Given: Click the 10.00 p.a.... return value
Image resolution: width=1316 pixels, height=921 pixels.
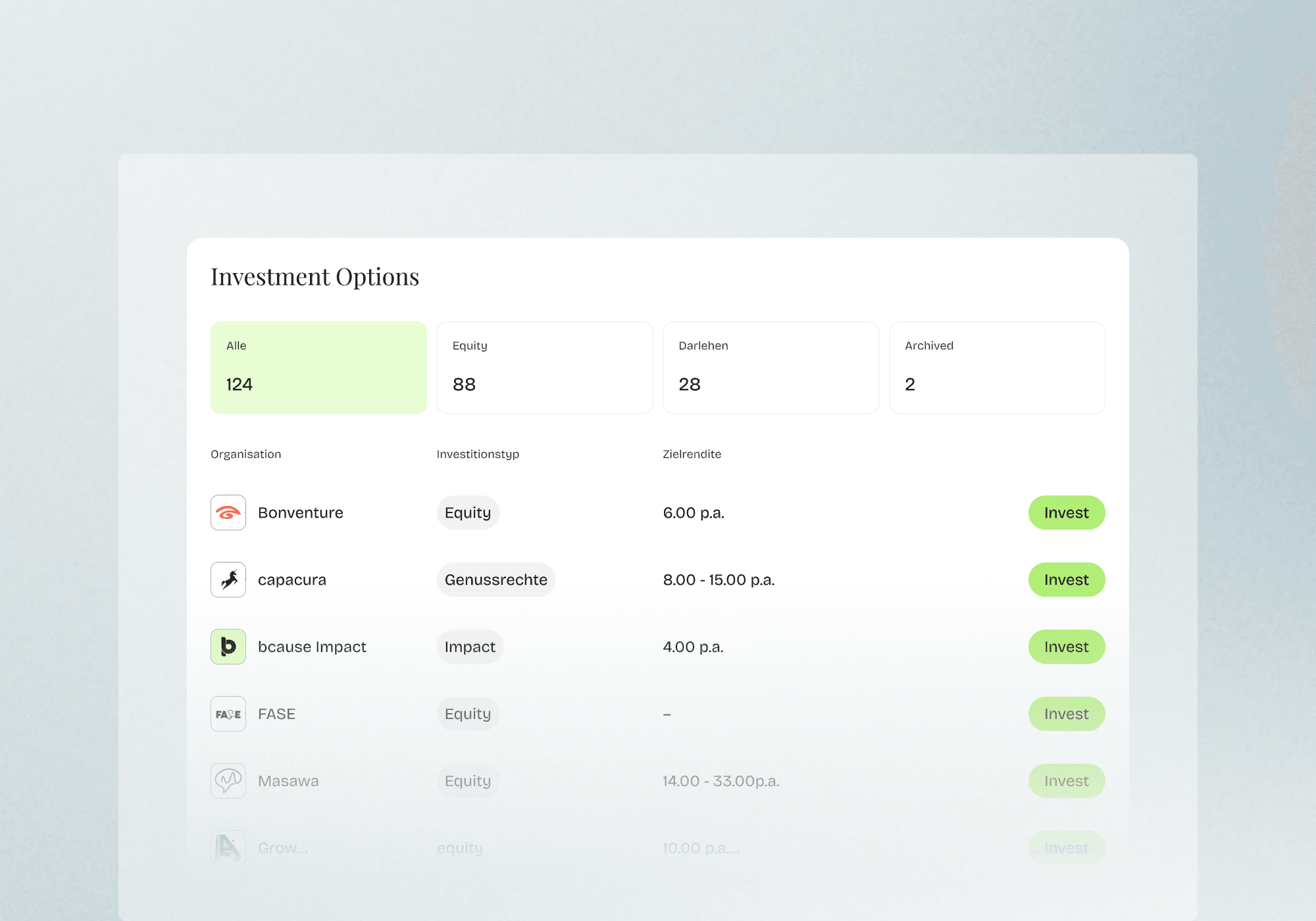Looking at the screenshot, I should 701,849.
